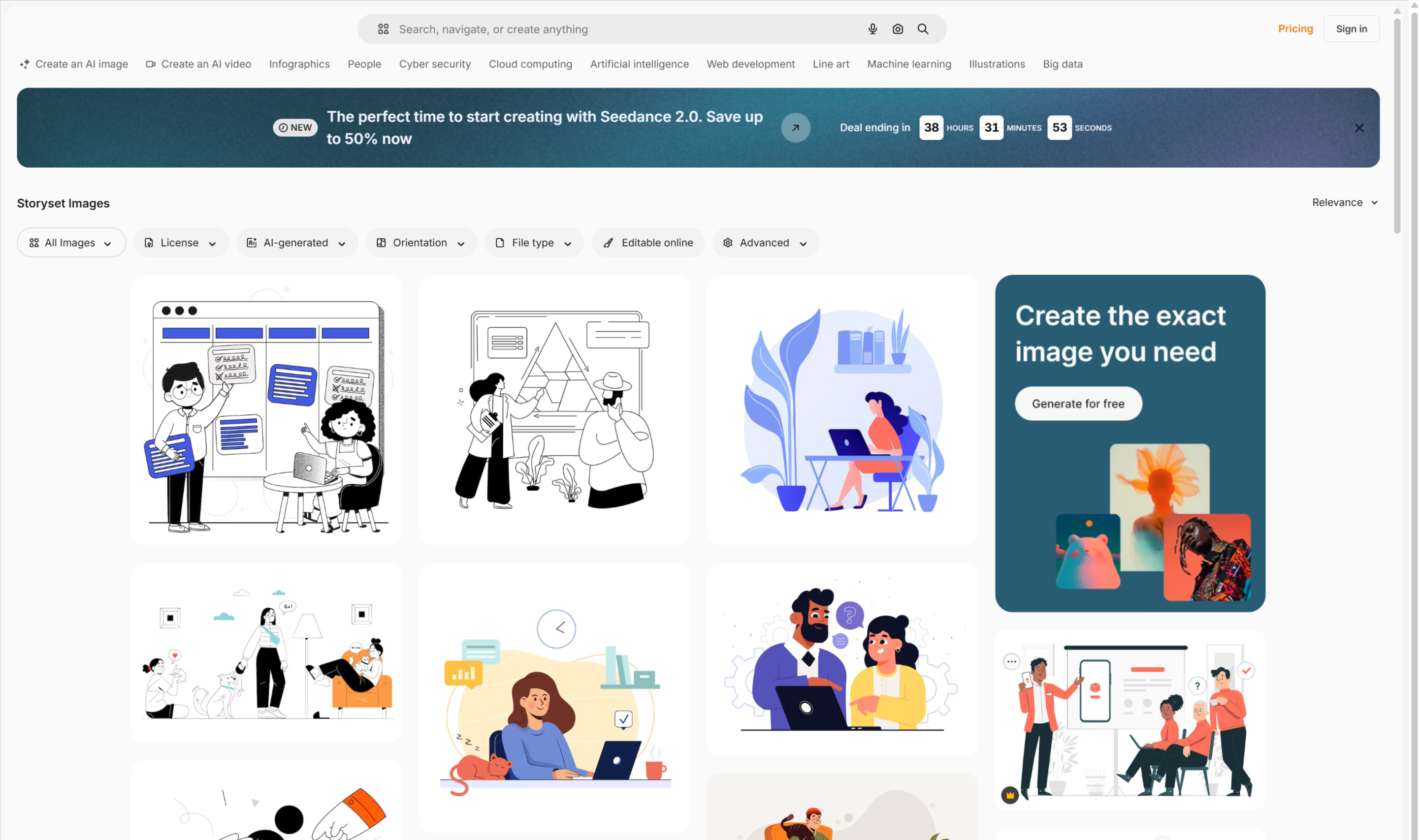1420x840 pixels.
Task: Open search by image camera icon
Action: point(898,29)
